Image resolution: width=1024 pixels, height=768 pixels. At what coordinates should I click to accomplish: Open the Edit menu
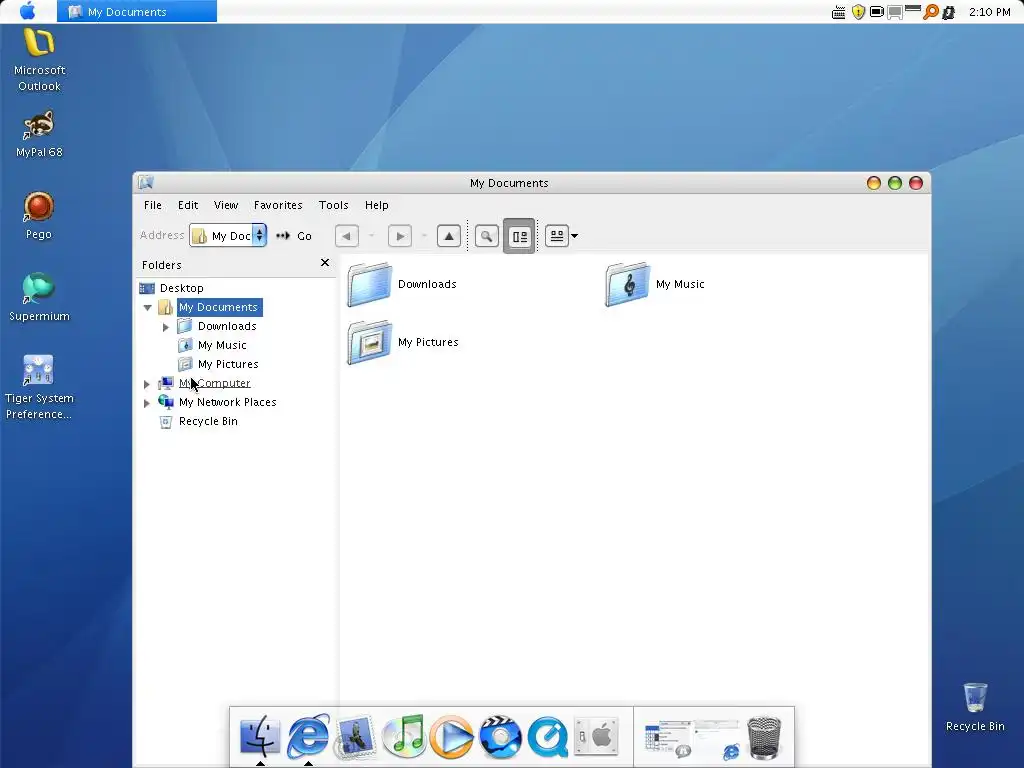point(188,205)
